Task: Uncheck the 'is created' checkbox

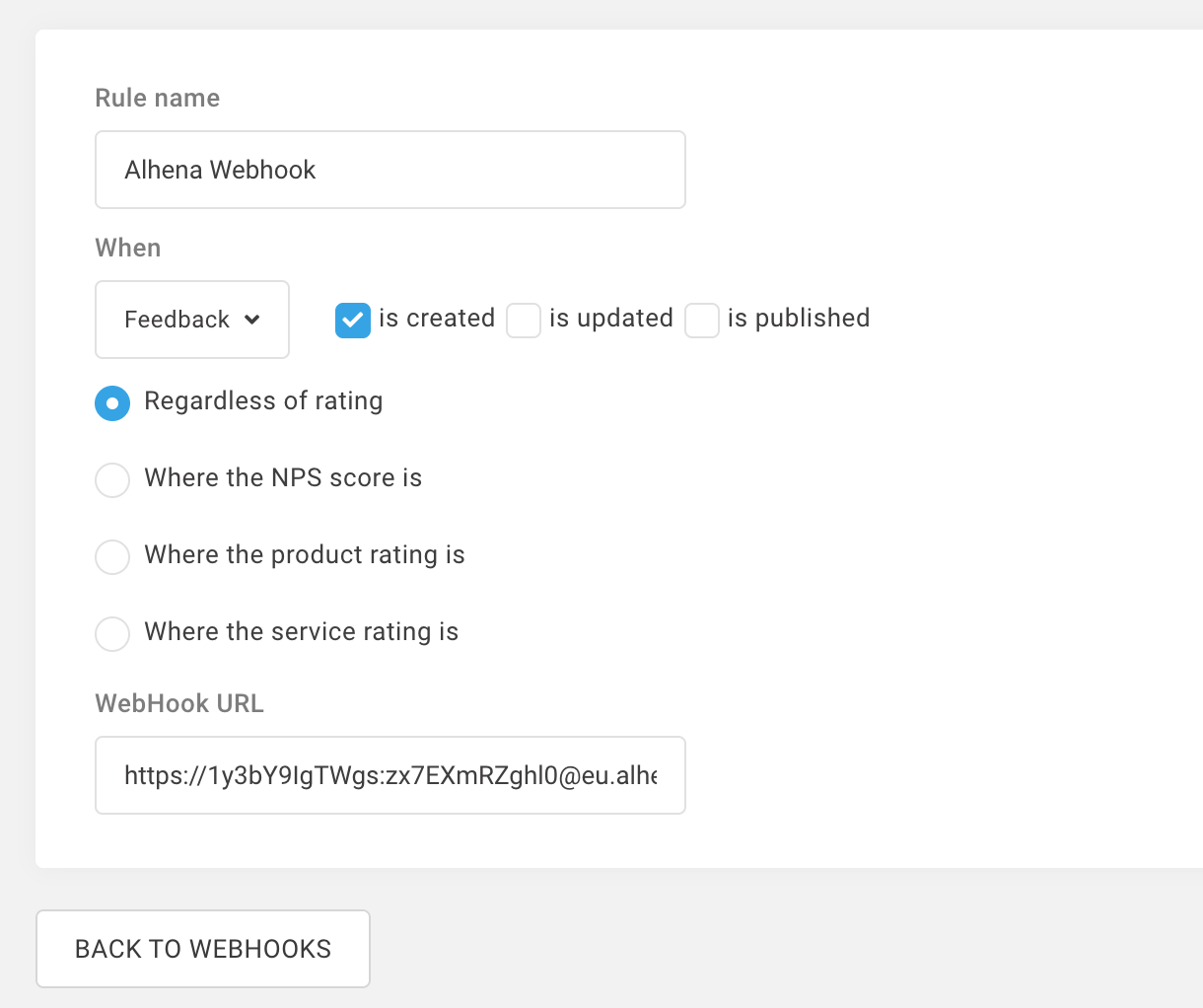Action: [352, 321]
